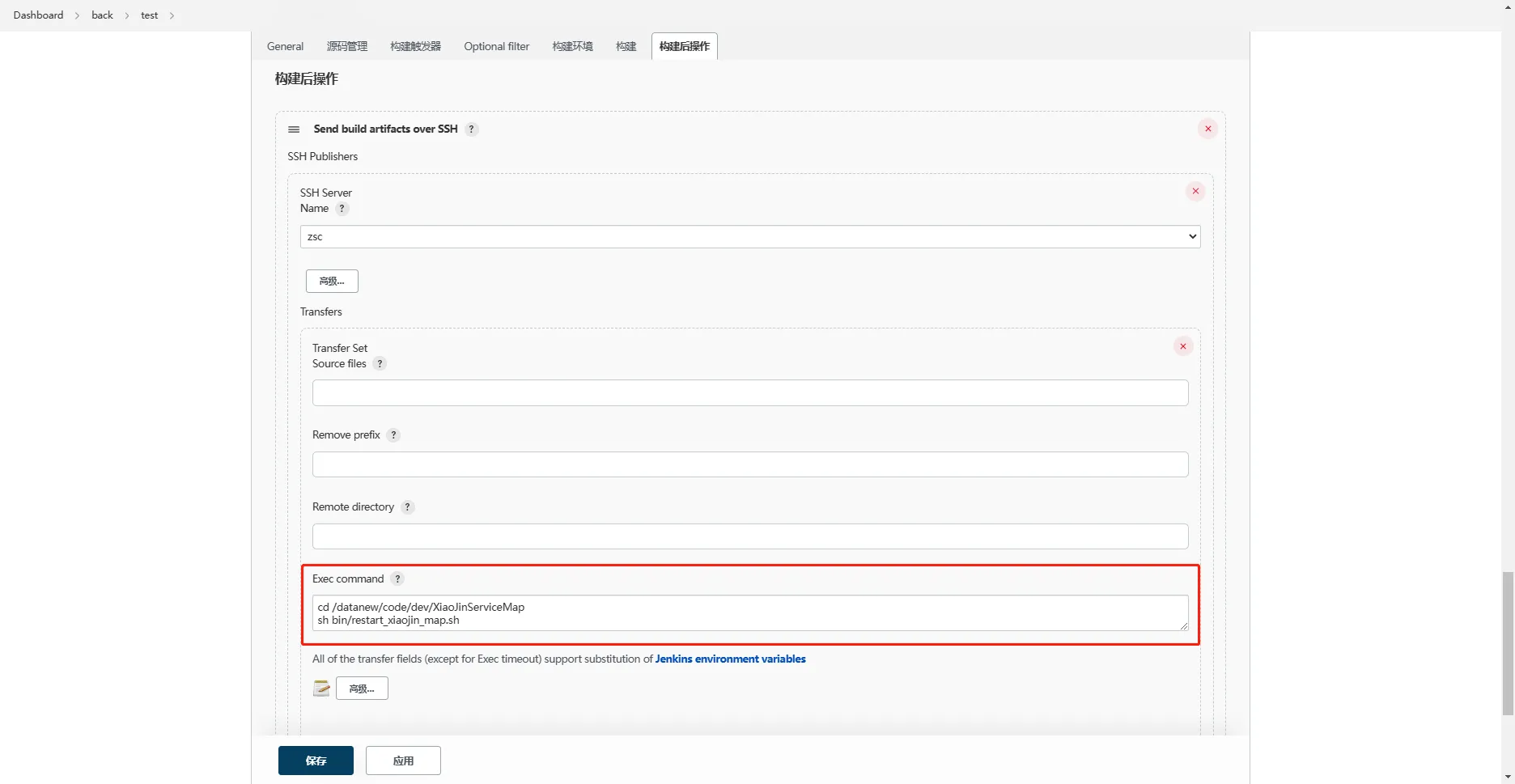Open the SSH Server Name dropdown
The height and width of the screenshot is (784, 1515).
click(x=749, y=237)
